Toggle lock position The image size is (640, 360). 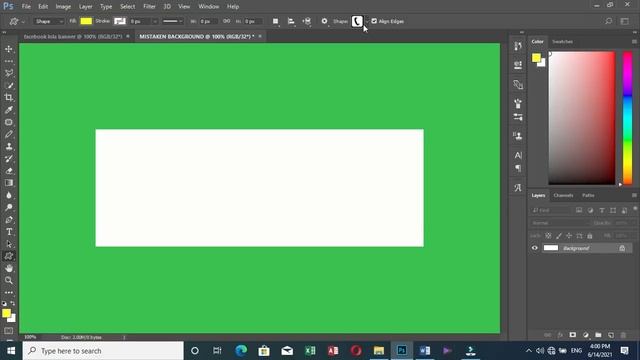[569, 236]
